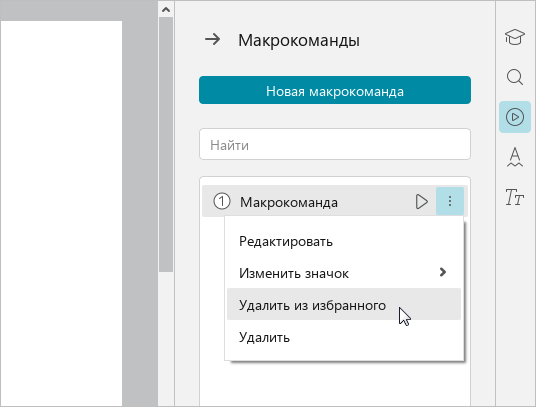
Task: Choose Редактировать from the context menu
Action: [x=344, y=242]
